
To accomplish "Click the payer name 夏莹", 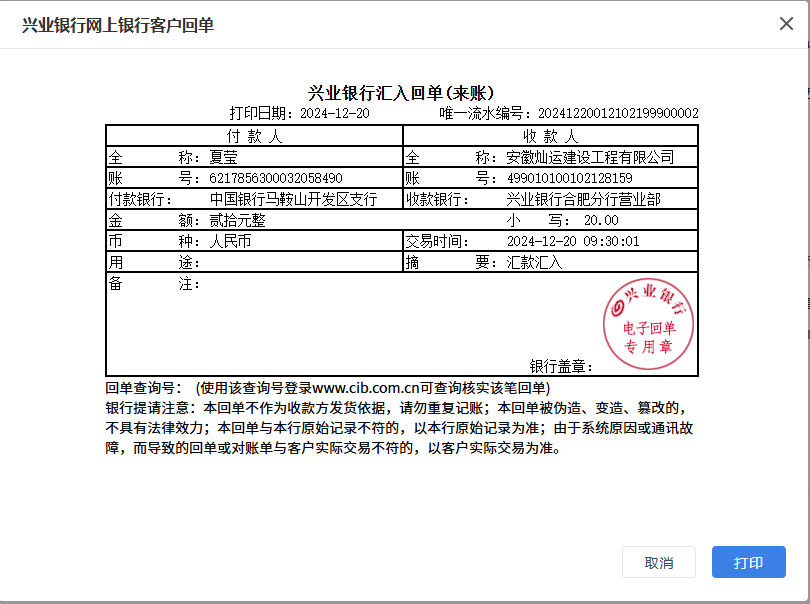I will pyautogui.click(x=224, y=157).
